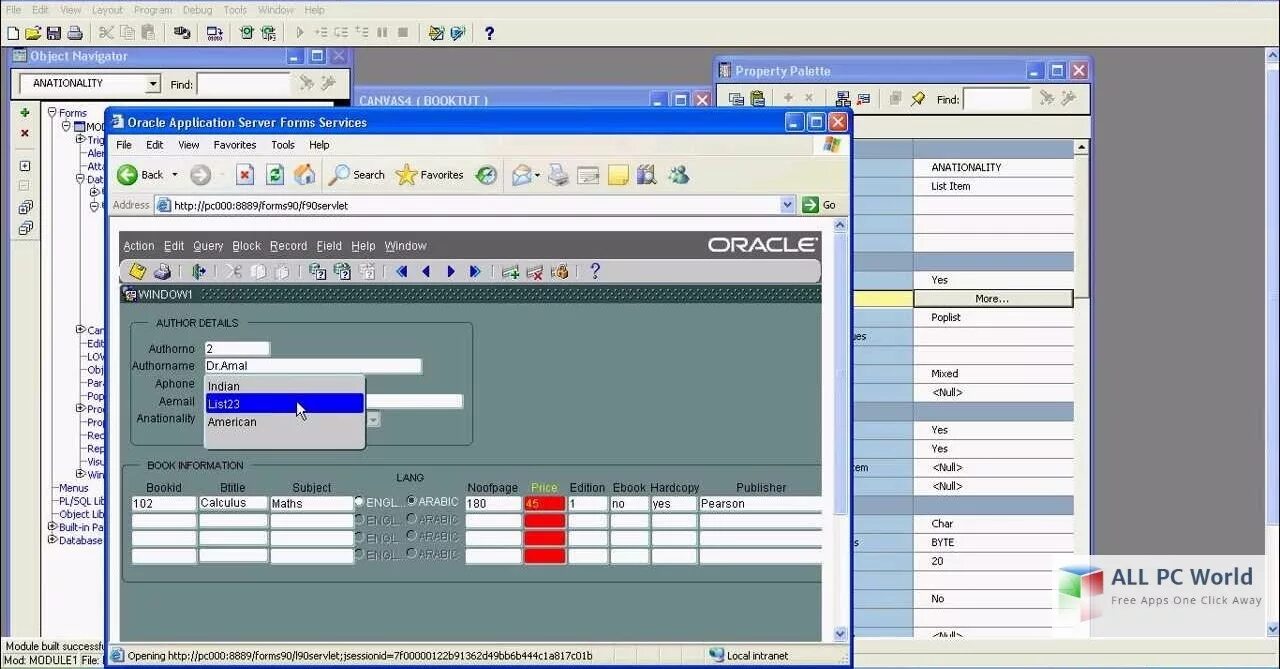Click the Open folder icon in Forms Builder toolbar
This screenshot has height=669, width=1280.
(x=33, y=33)
